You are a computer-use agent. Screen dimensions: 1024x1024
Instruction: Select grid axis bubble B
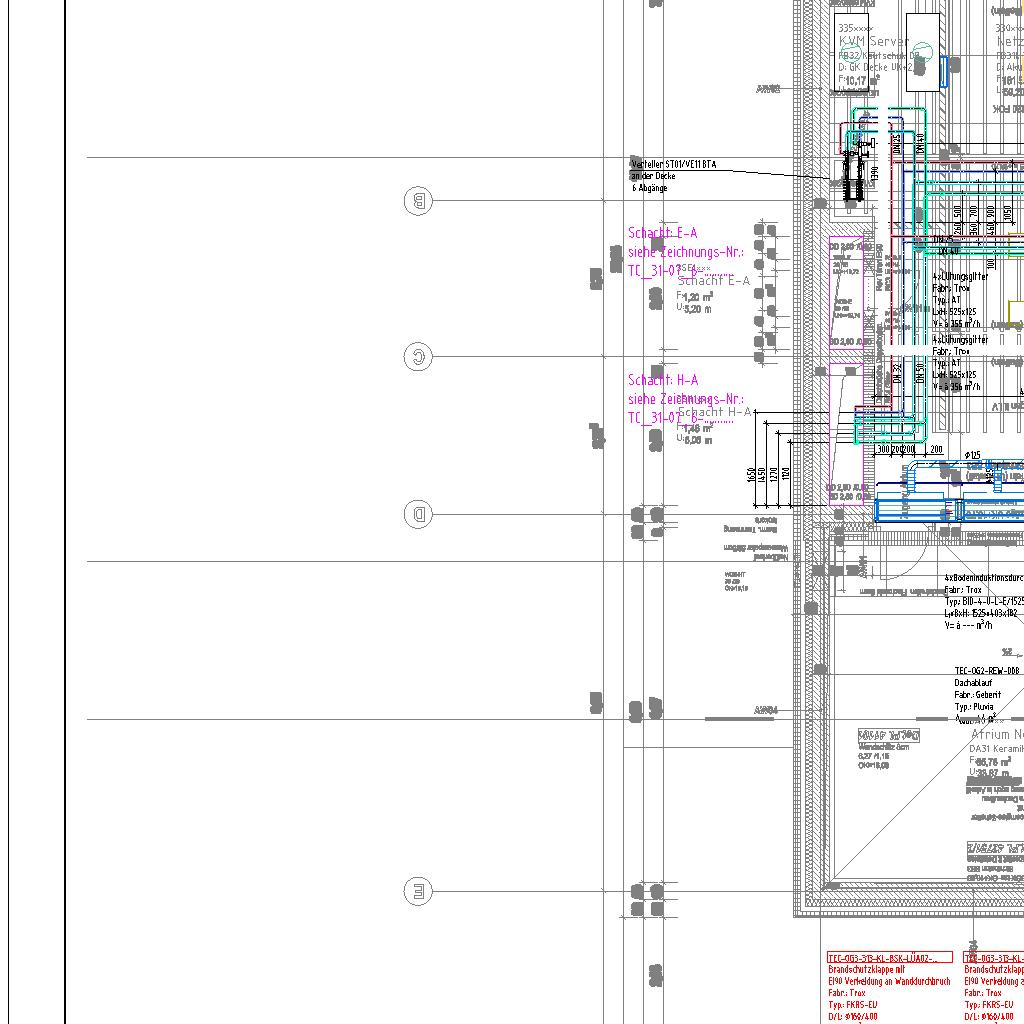tap(418, 200)
